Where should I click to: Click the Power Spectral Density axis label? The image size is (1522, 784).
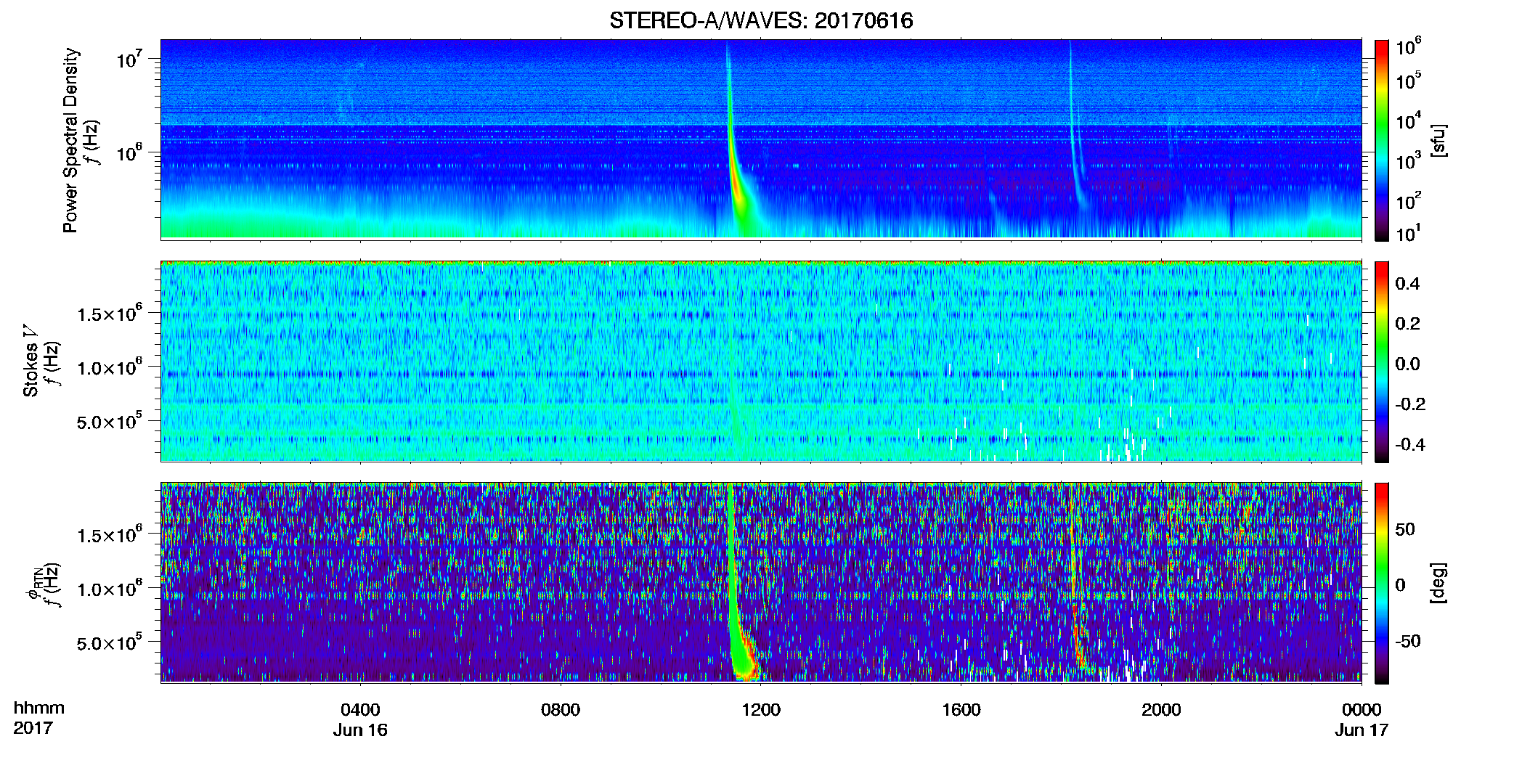70,140
